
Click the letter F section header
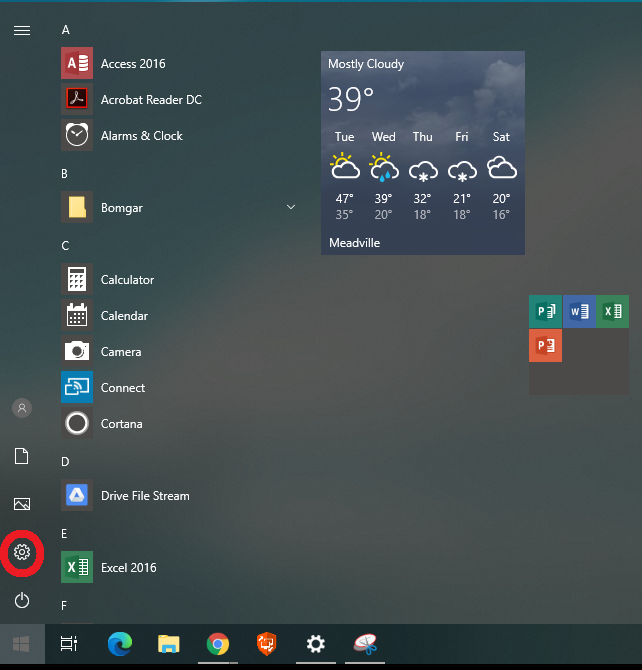(x=64, y=605)
